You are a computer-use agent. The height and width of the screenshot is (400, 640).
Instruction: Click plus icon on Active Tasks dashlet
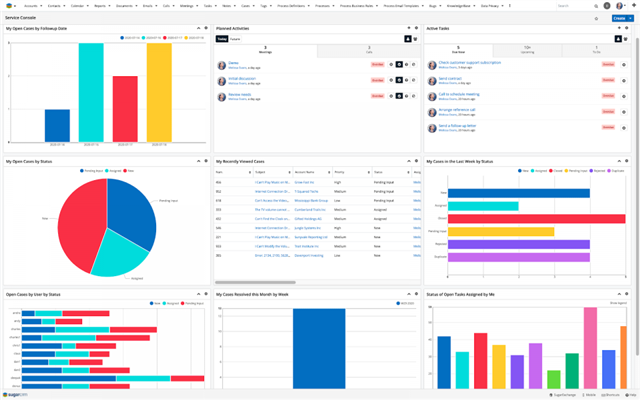pos(619,28)
